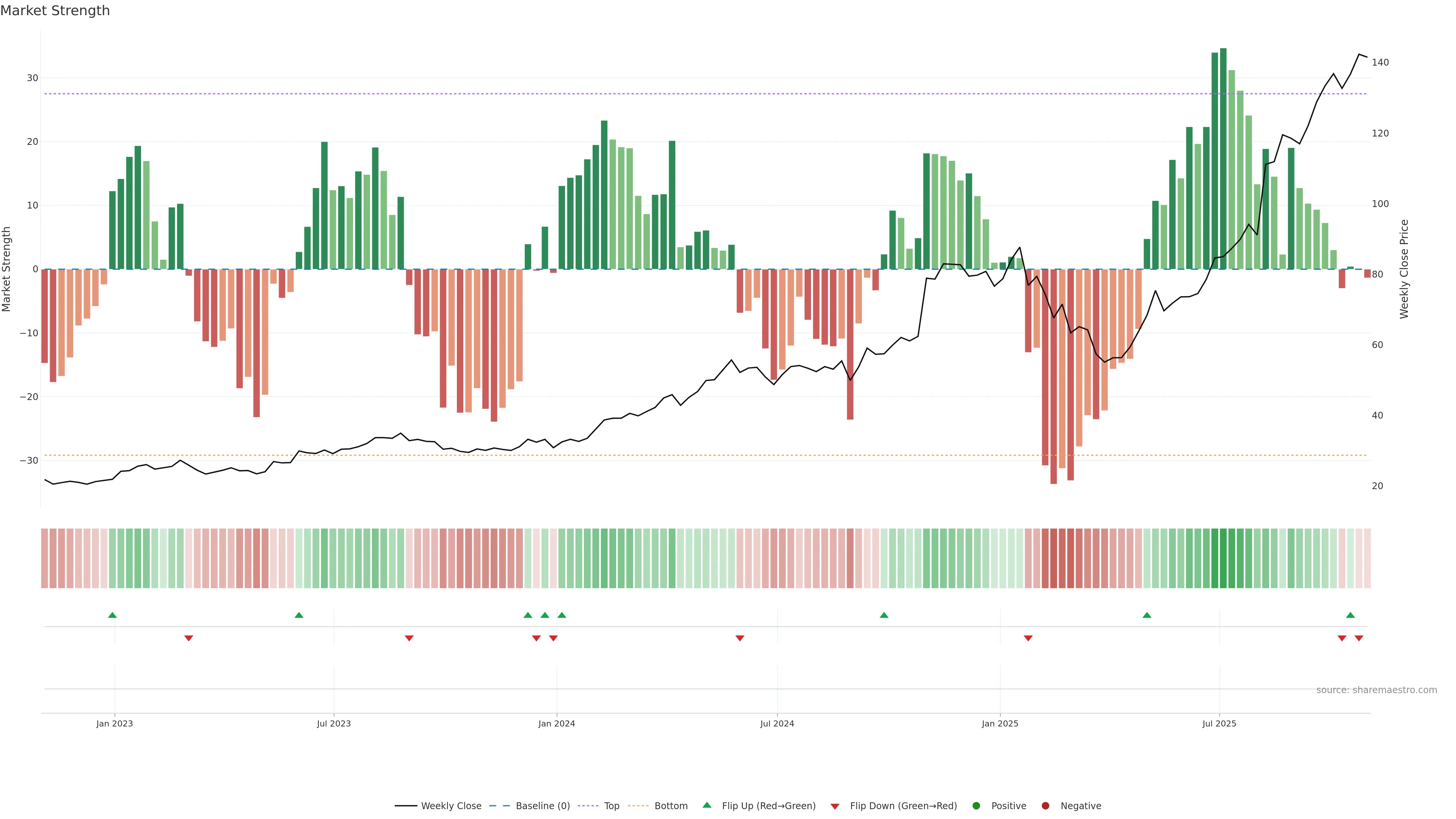Click the Positive green dot legend icon

point(976,806)
